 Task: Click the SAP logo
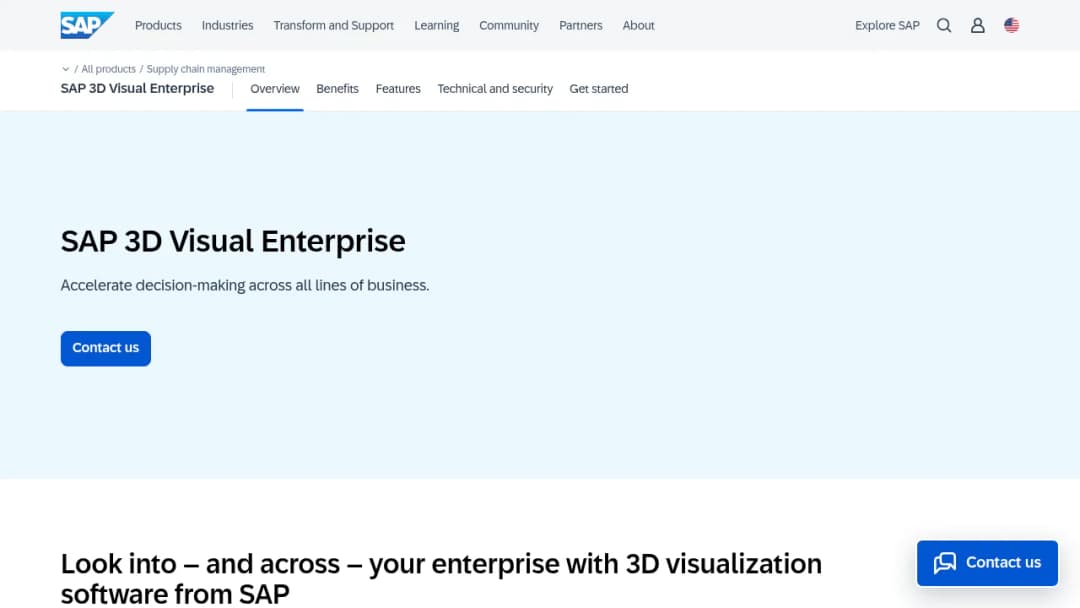pos(87,25)
